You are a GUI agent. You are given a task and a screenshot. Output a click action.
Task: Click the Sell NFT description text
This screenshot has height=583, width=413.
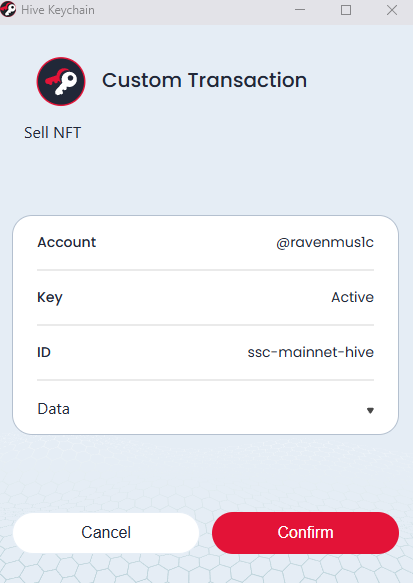pos(52,133)
